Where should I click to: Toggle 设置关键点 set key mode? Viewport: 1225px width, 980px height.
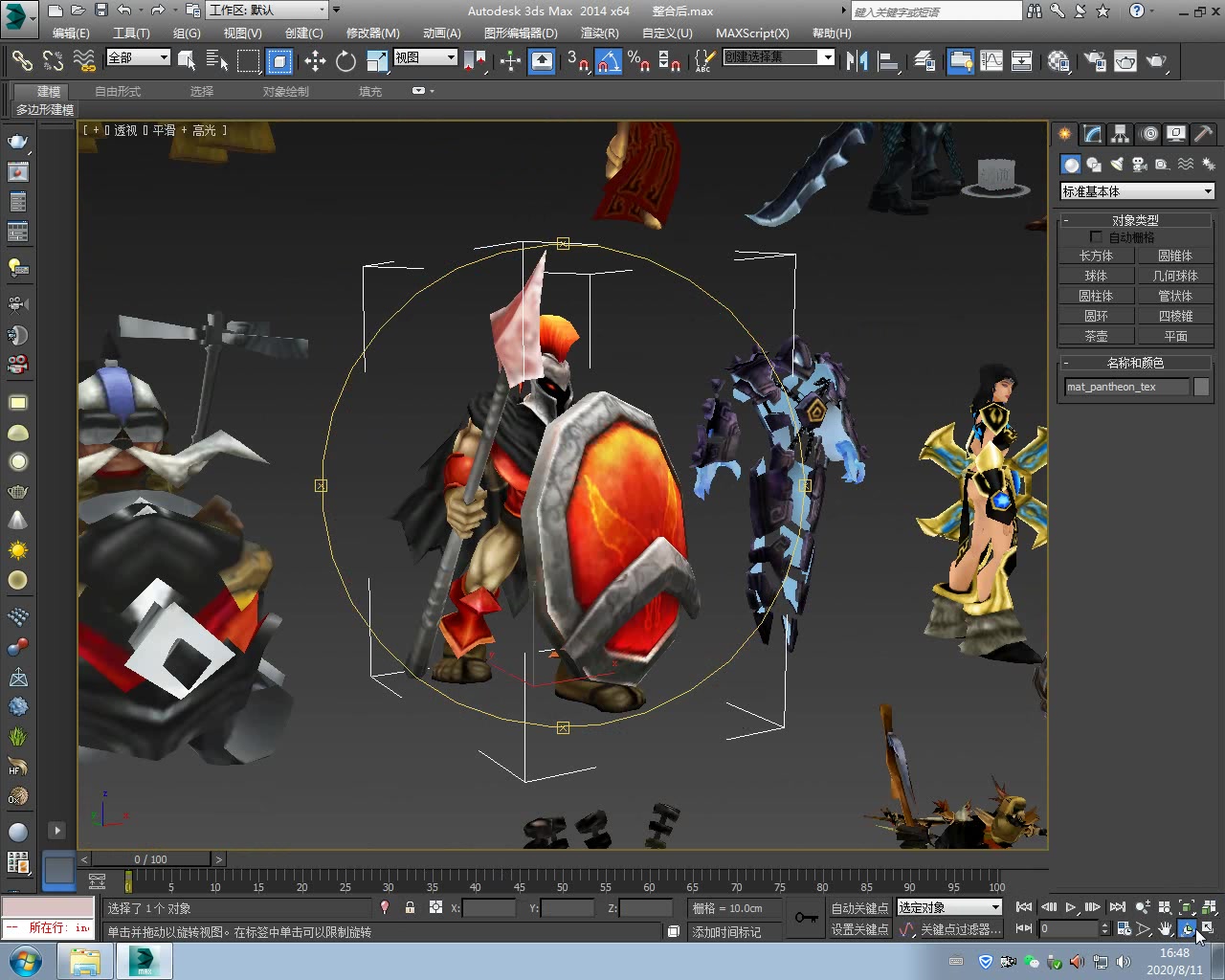[859, 928]
